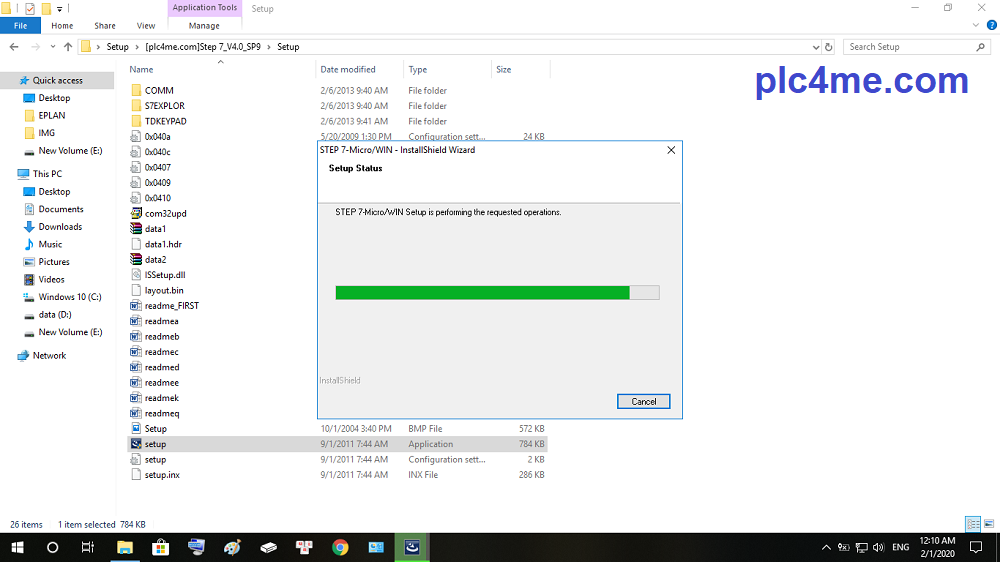Click the Back navigation arrow
The image size is (1000, 562).
coord(15,47)
